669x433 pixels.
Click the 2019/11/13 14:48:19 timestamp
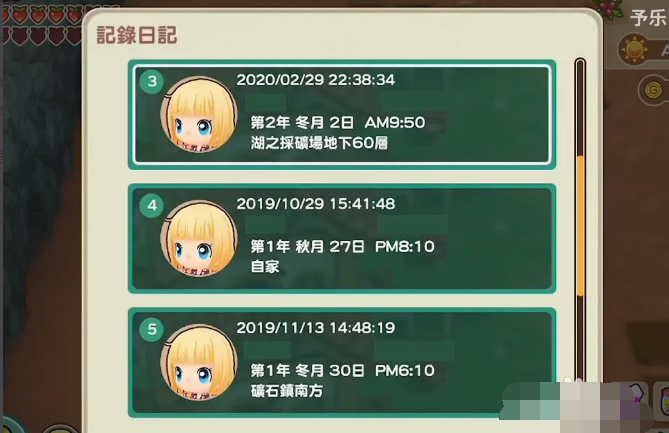(x=316, y=328)
